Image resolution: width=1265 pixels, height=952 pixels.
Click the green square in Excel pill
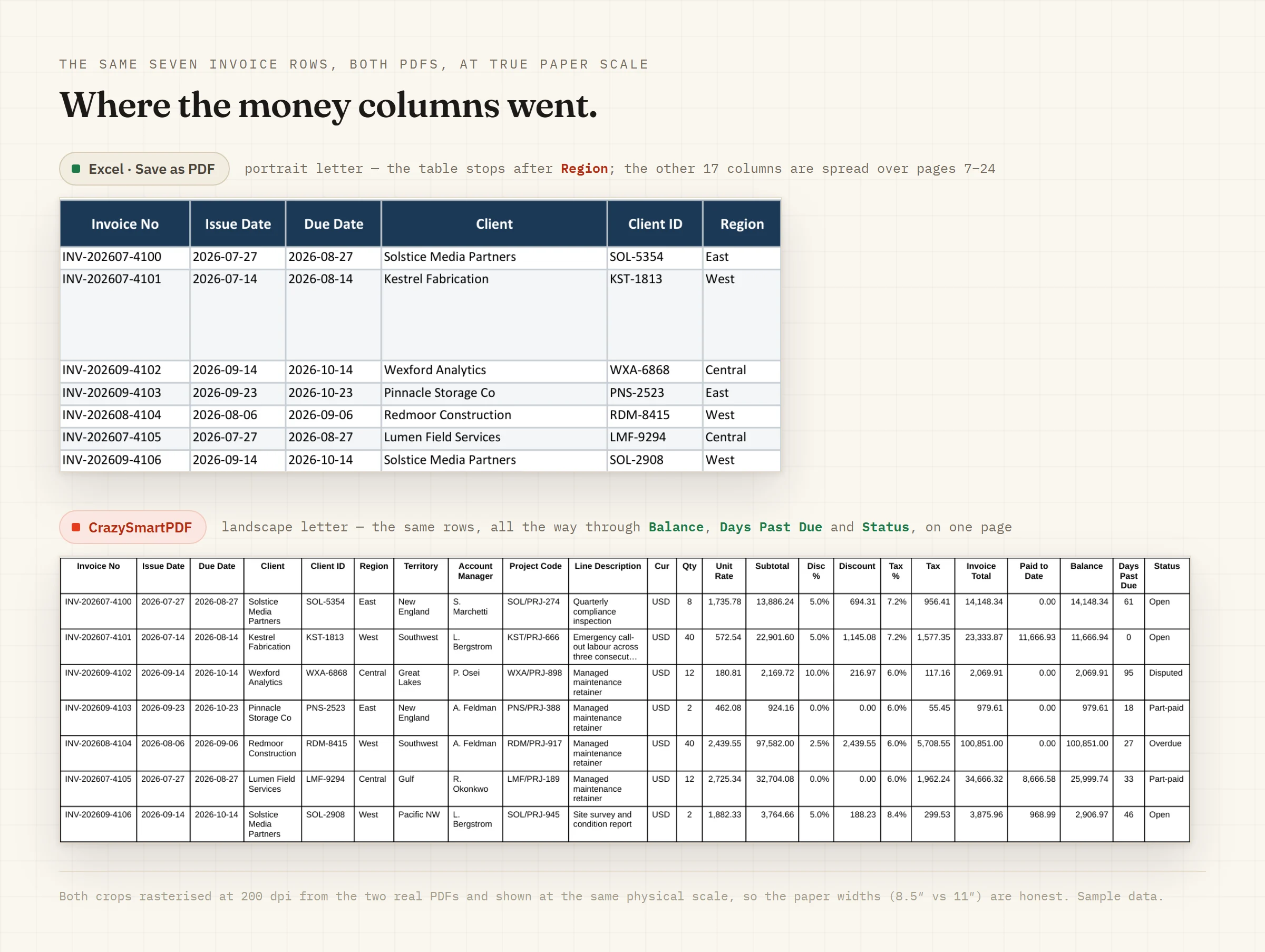point(75,169)
